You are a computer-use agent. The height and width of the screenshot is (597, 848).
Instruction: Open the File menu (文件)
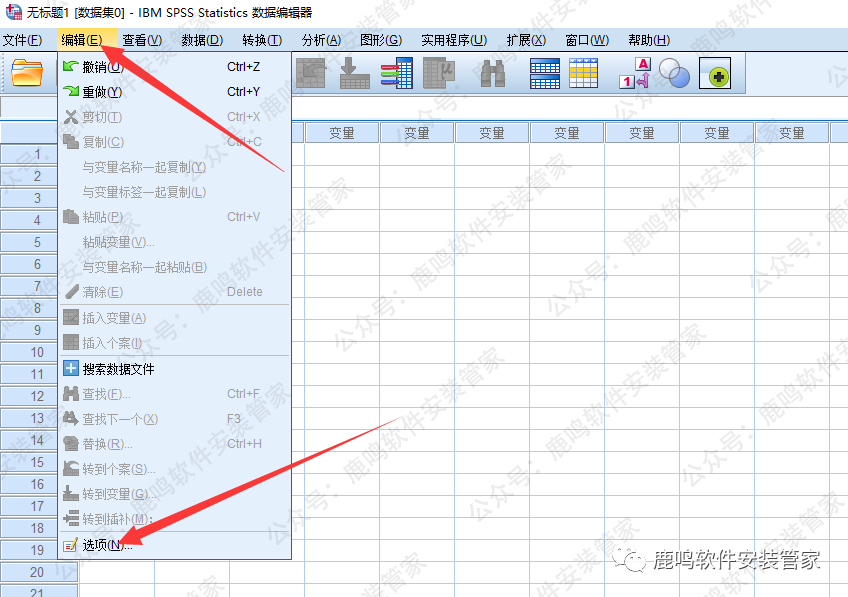point(22,40)
